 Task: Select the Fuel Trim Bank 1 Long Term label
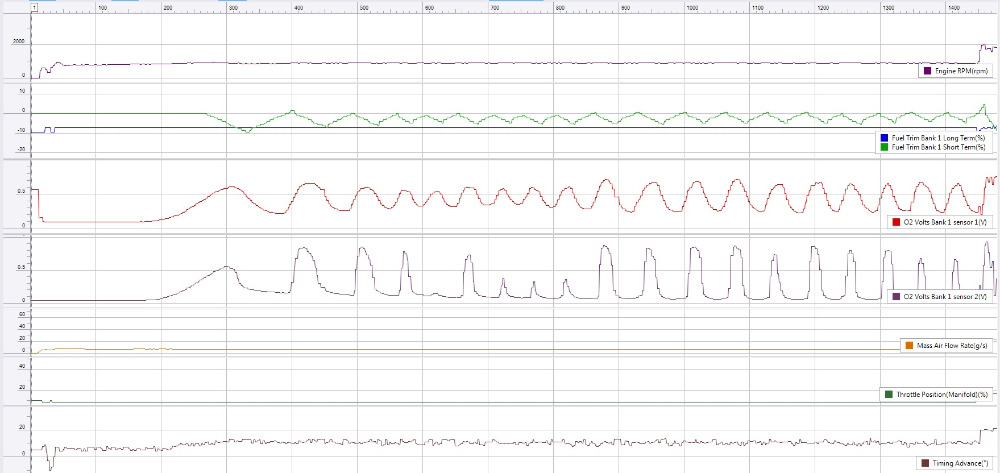click(938, 137)
